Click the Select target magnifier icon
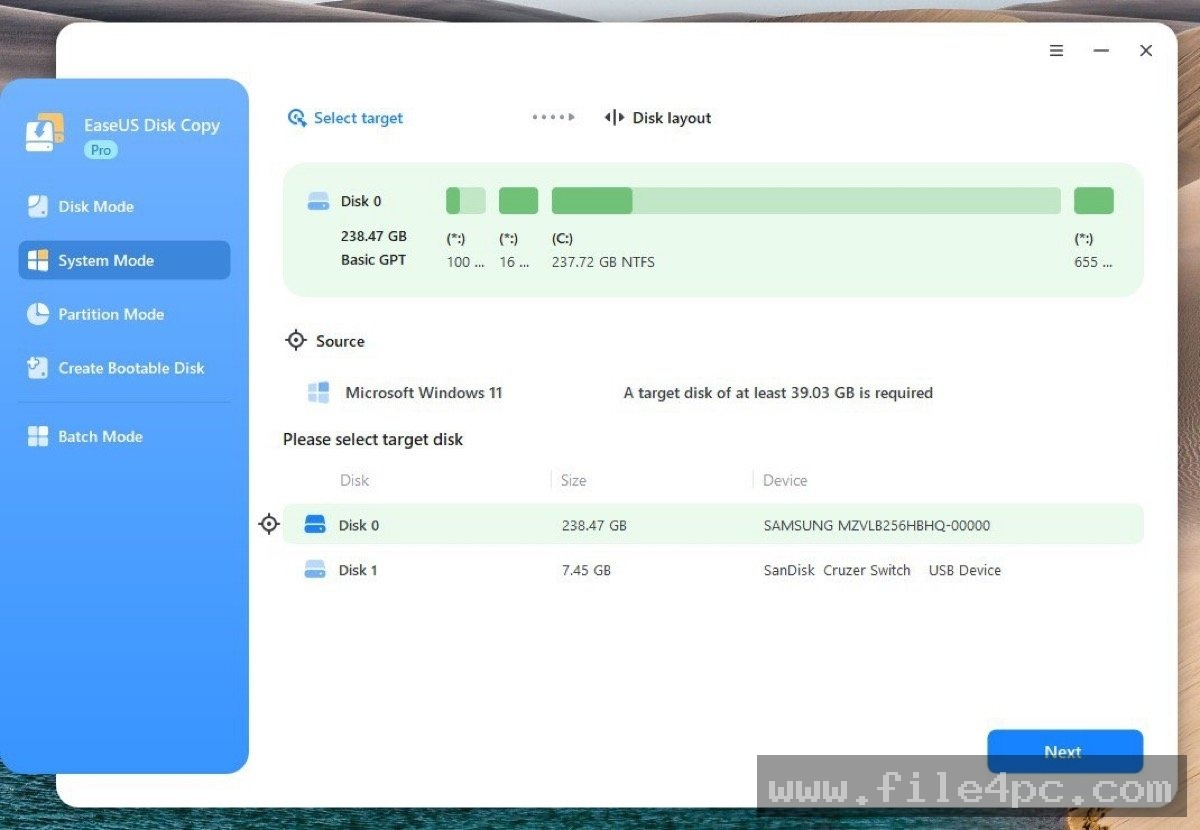The image size is (1200, 830). click(296, 118)
